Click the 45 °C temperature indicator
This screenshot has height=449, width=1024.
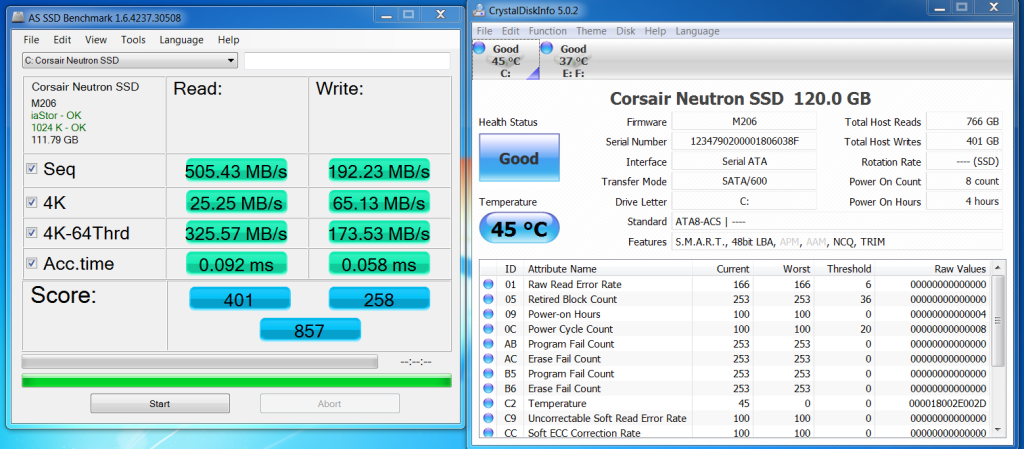click(519, 227)
